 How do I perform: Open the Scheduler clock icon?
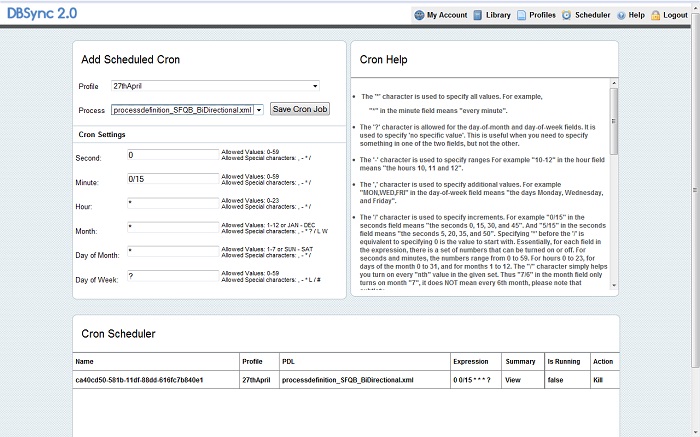tap(566, 15)
